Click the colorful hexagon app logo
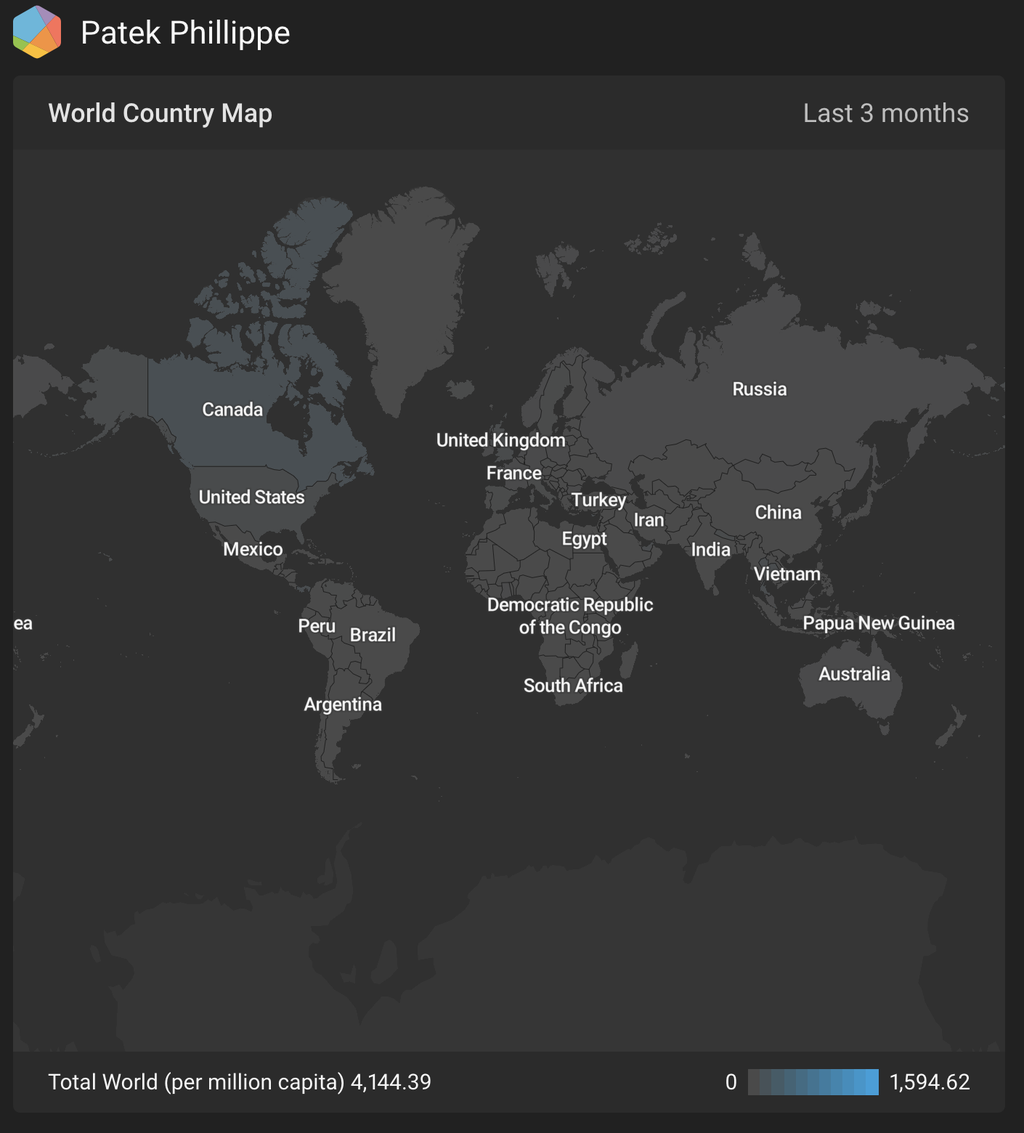1024x1133 pixels. [37, 32]
